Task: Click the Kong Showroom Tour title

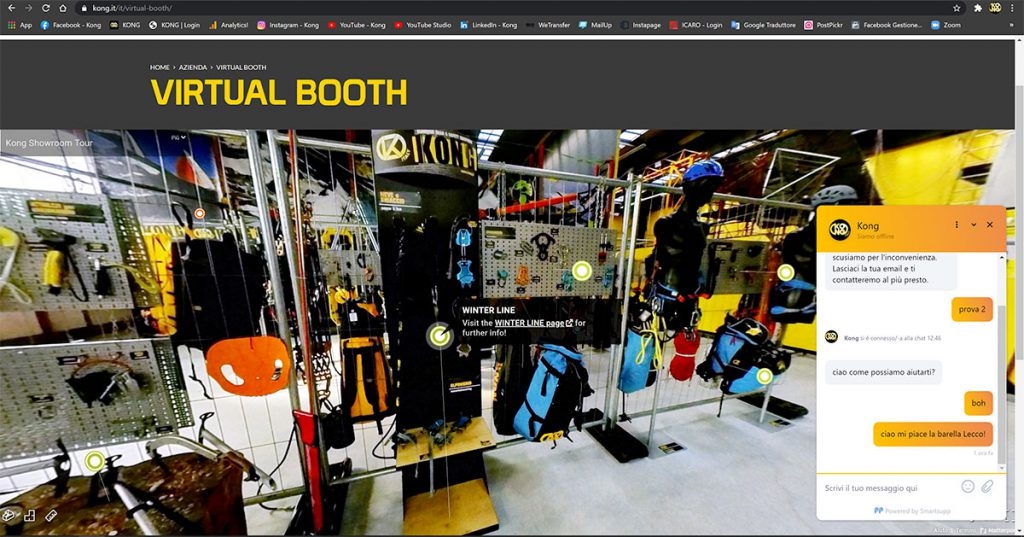Action: [49, 142]
